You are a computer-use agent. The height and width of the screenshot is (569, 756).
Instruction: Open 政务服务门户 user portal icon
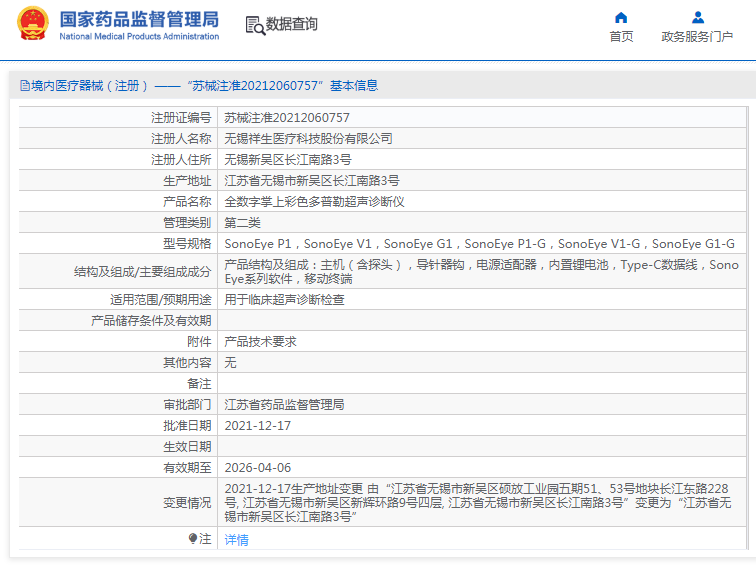point(697,18)
